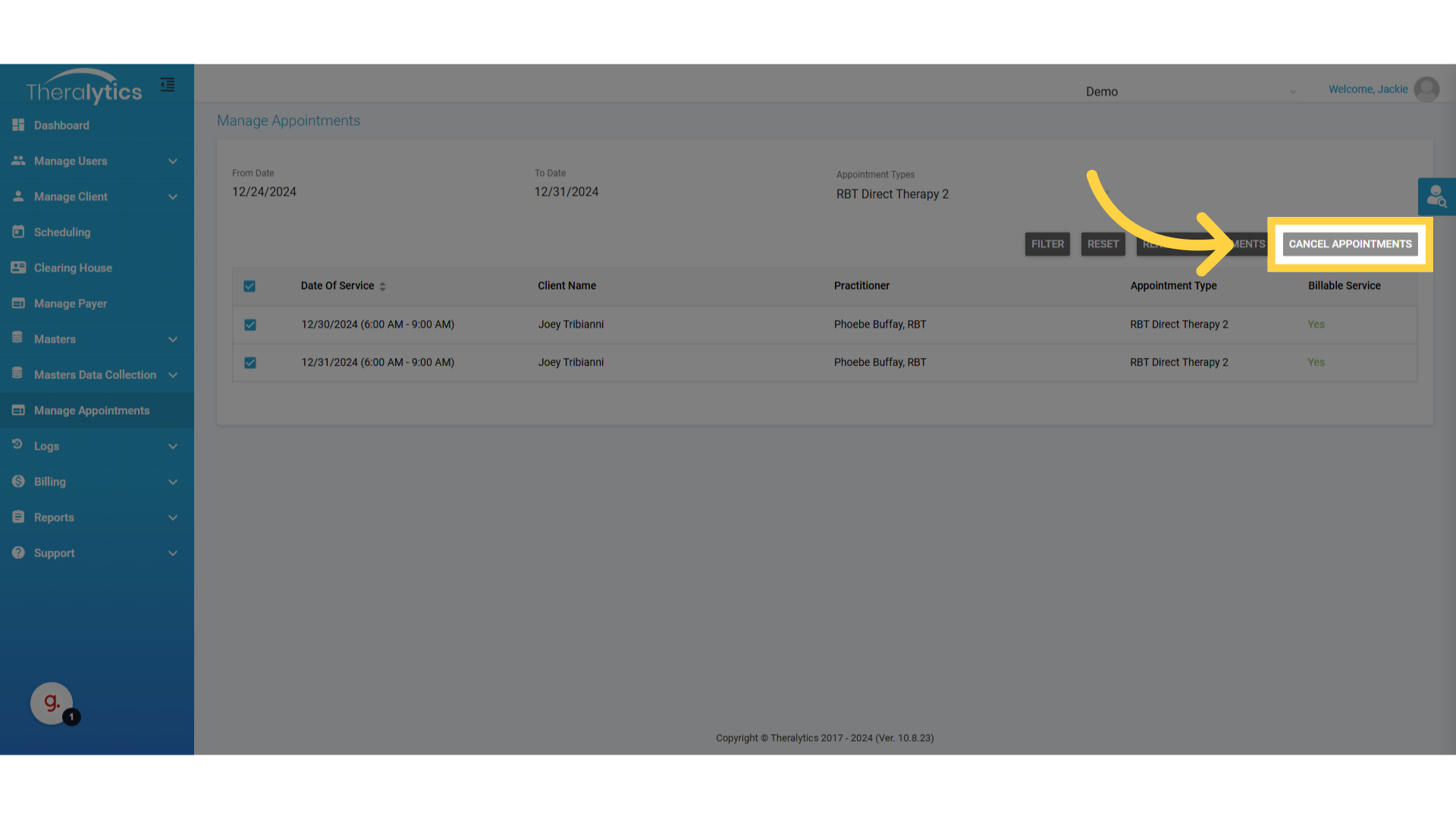This screenshot has width=1456, height=819.
Task: Open the red g. guide bubble
Action: click(x=52, y=703)
